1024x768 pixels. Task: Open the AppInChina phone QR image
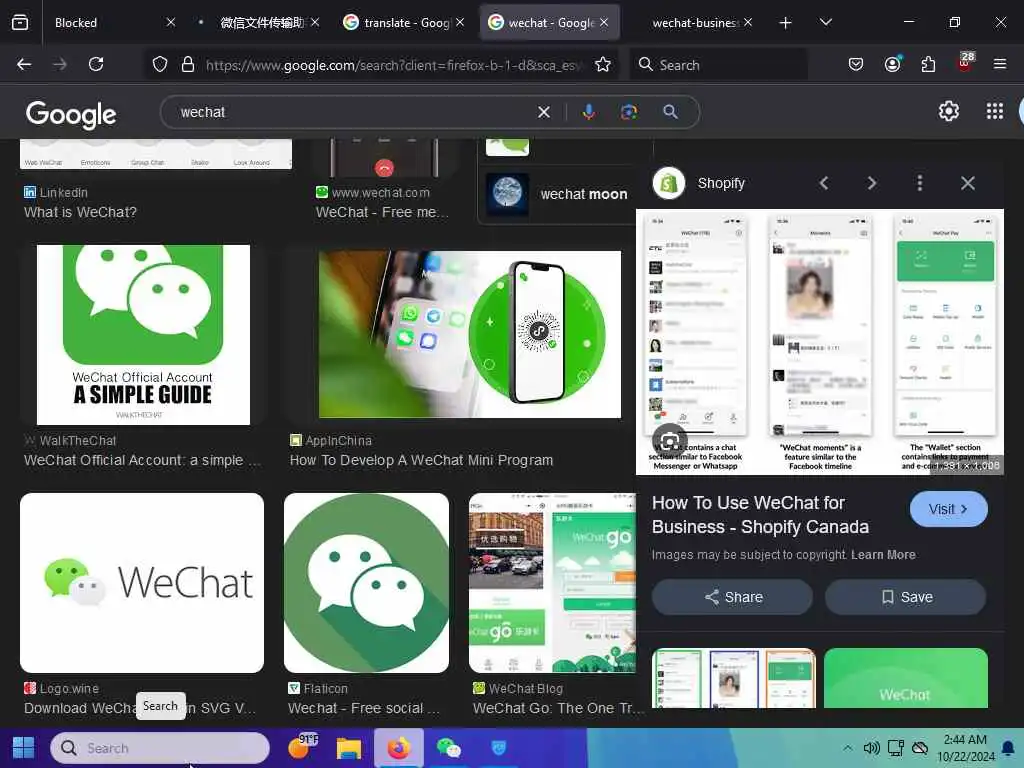pyautogui.click(x=470, y=334)
